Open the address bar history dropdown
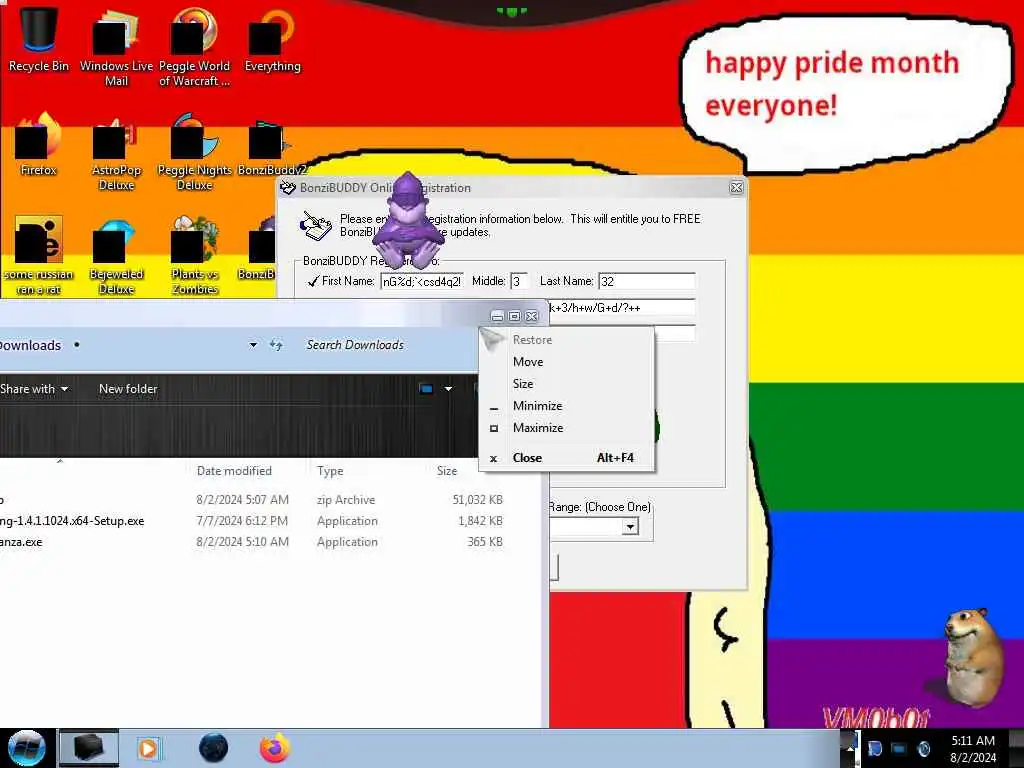 [253, 345]
